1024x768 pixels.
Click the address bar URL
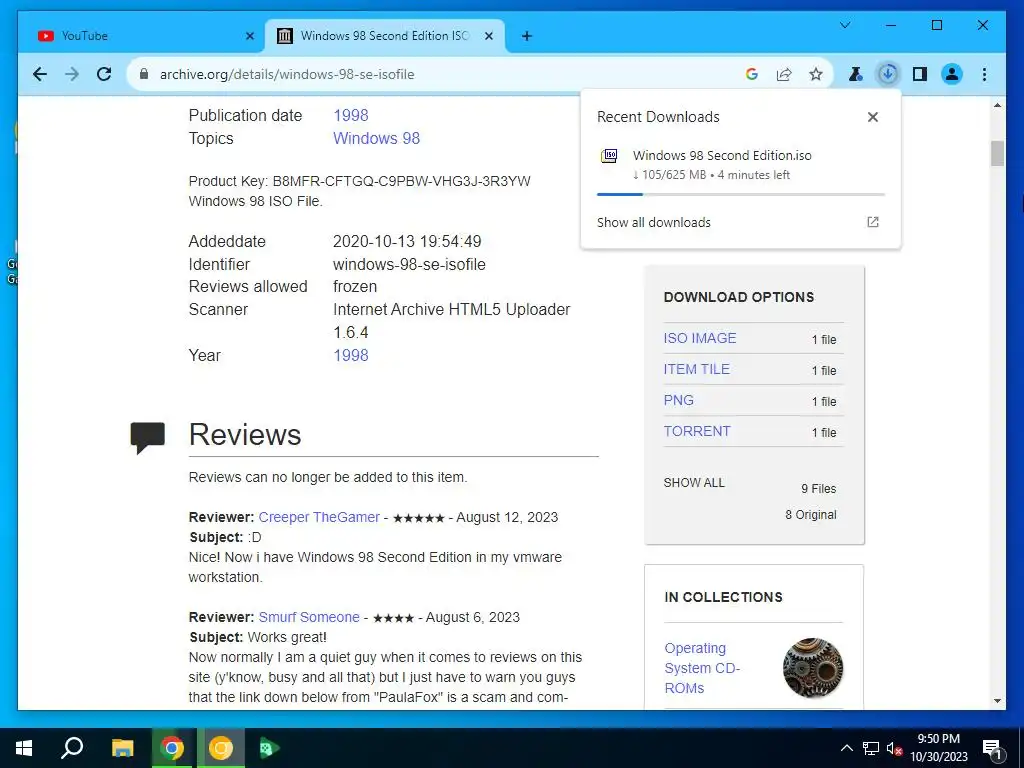[x=287, y=74]
